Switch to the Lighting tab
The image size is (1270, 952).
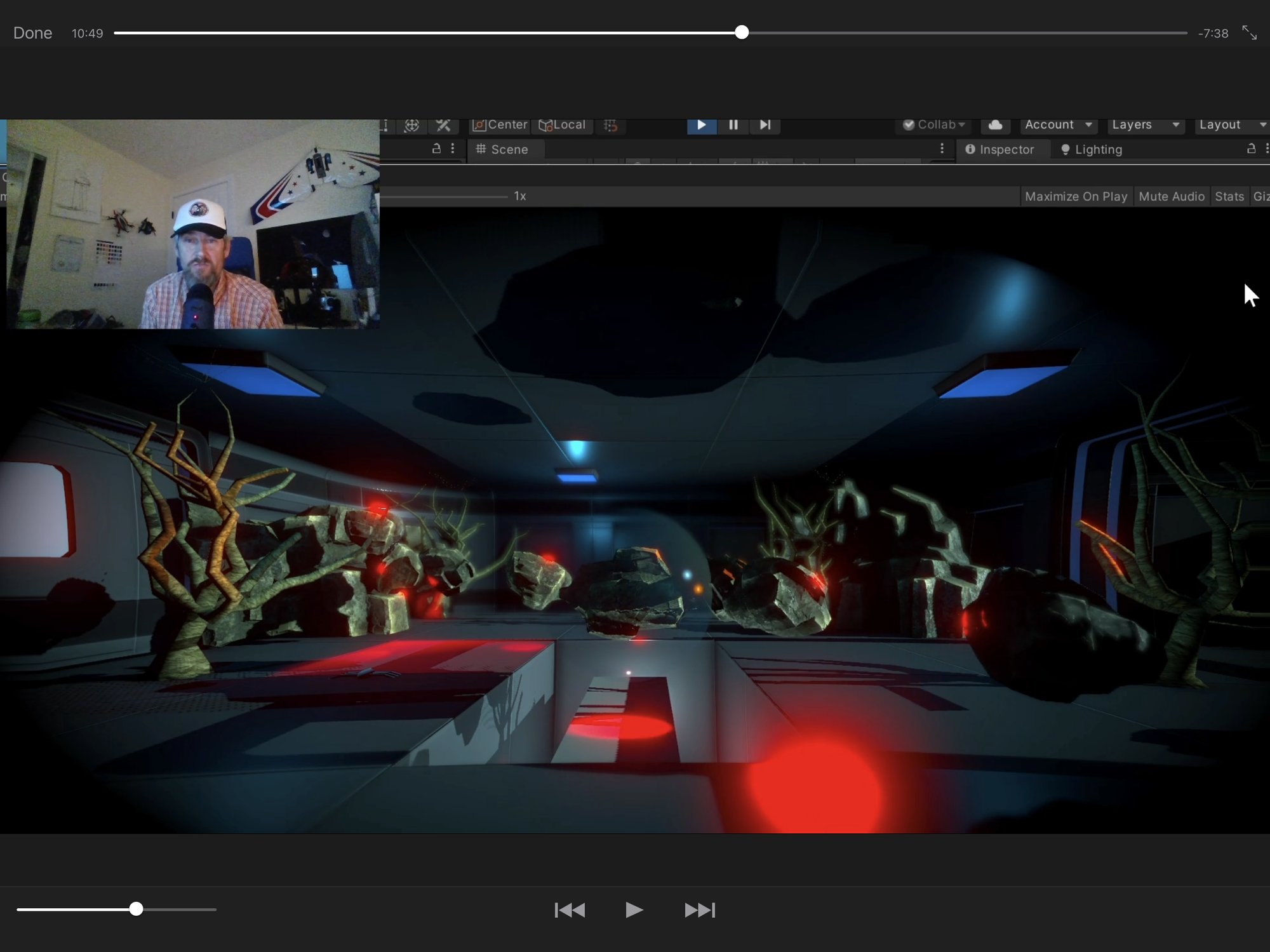click(x=1092, y=149)
